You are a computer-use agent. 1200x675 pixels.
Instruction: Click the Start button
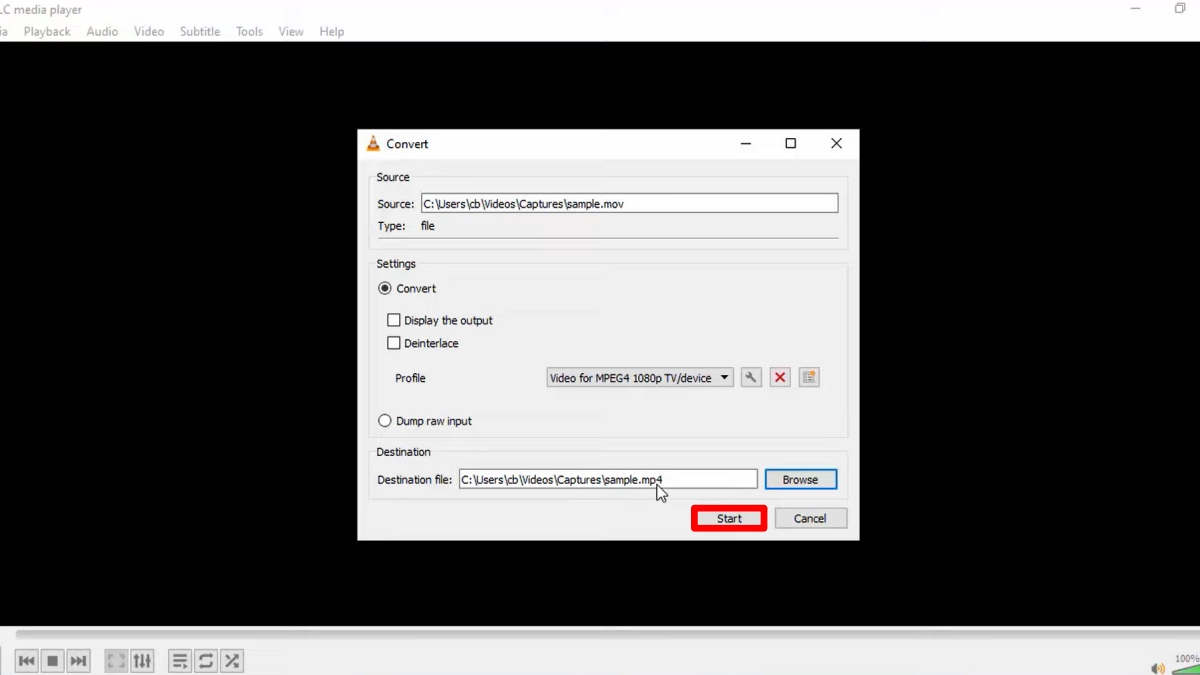(x=729, y=518)
